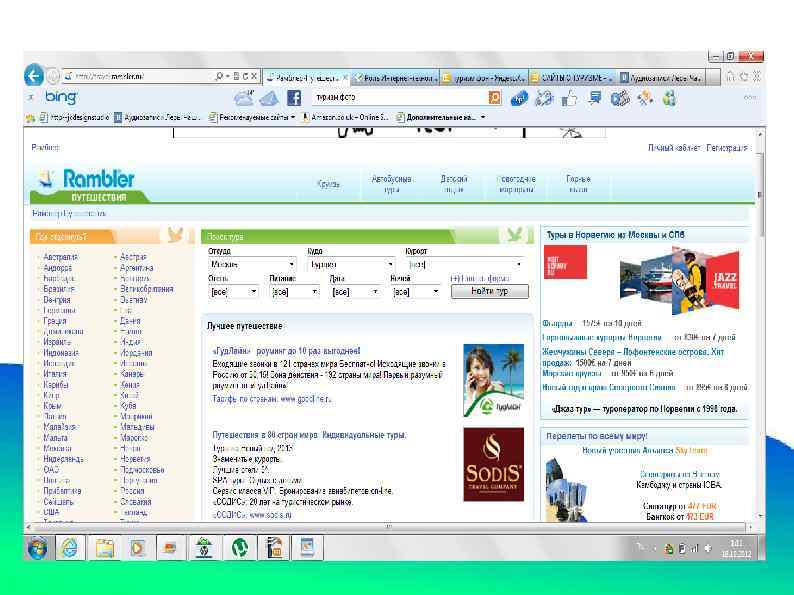Expand the Дата date dropdown
Viewport: 794px width, 595px height.
click(x=375, y=292)
